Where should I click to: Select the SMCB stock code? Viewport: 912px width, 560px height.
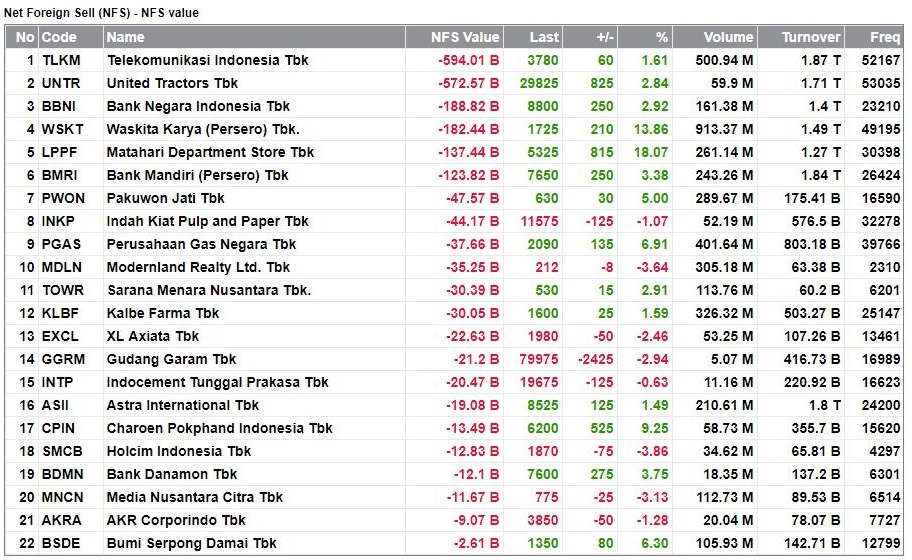click(x=62, y=451)
